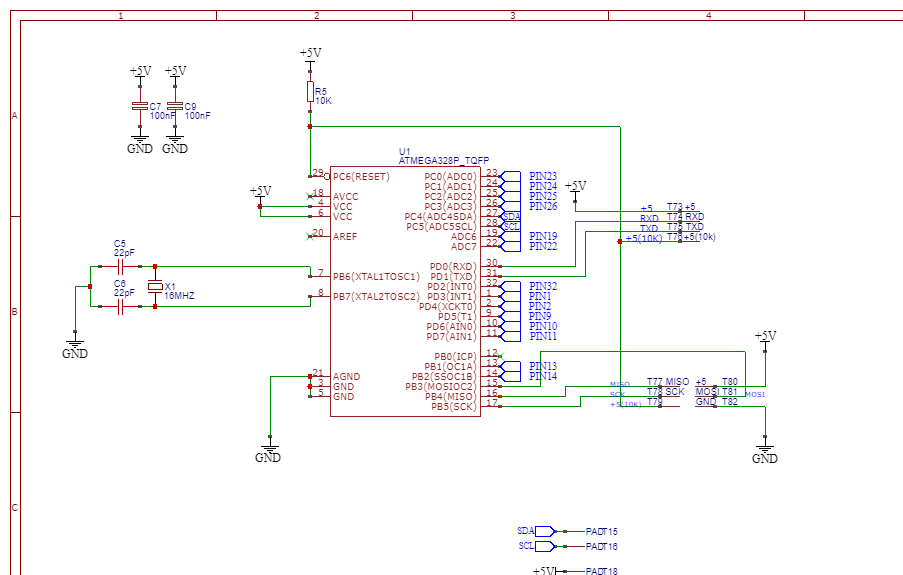Click the AGND pin label

(347, 376)
